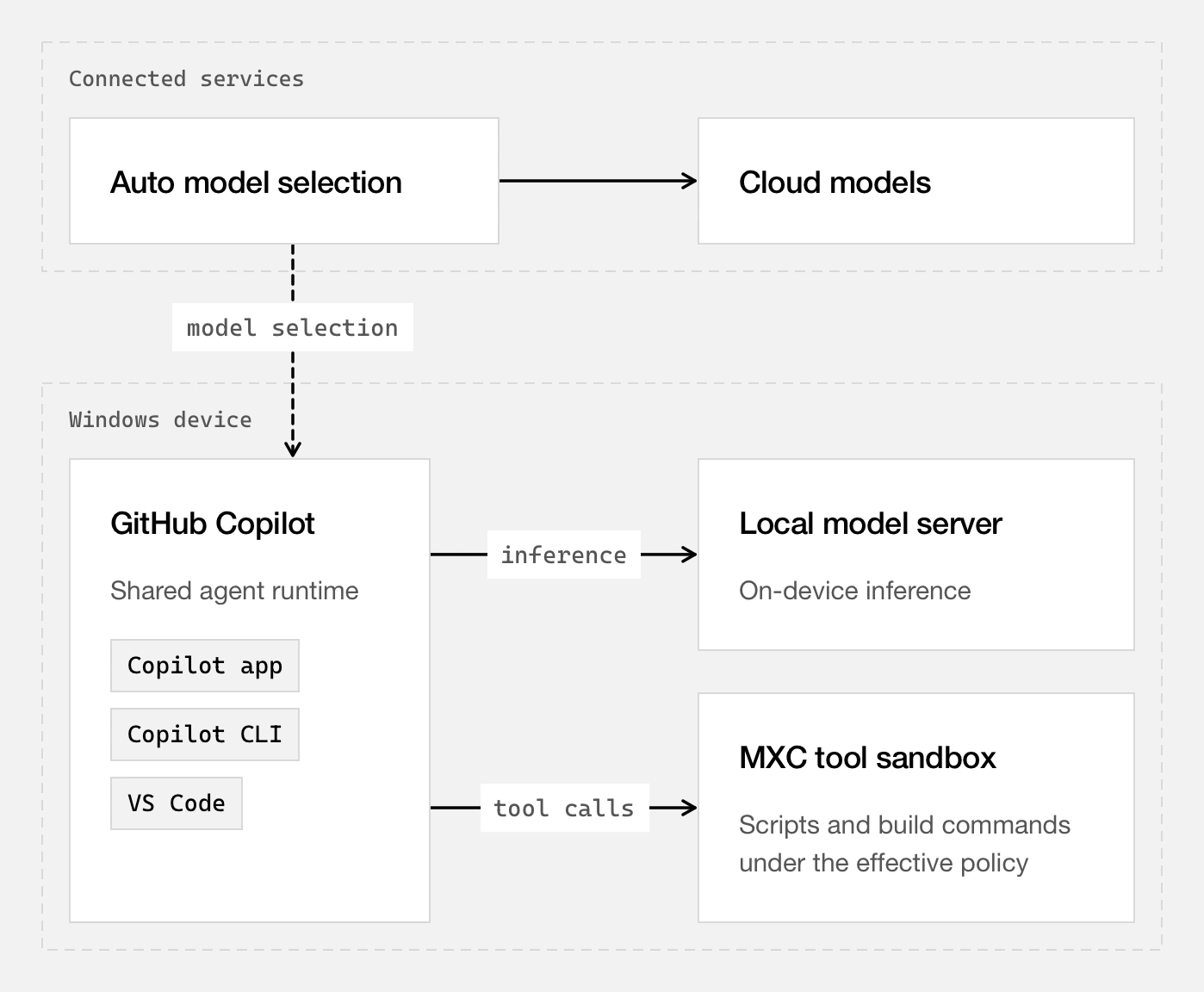Click the 'Windows device' group label

pos(160,419)
